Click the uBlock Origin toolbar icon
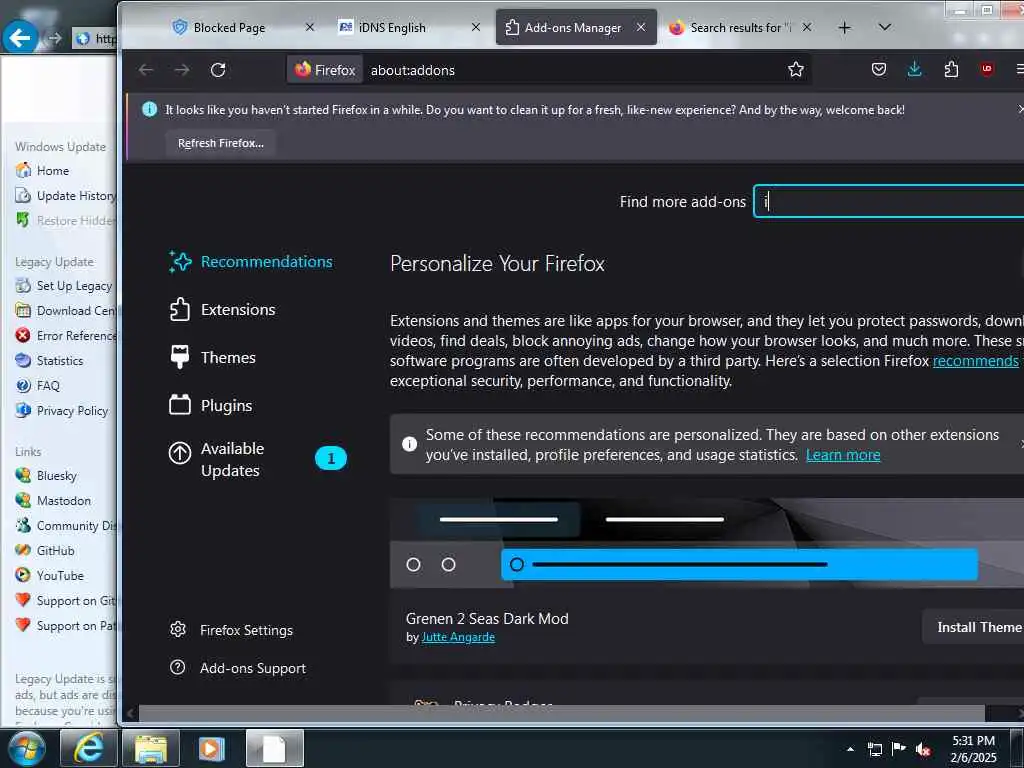 tap(987, 69)
